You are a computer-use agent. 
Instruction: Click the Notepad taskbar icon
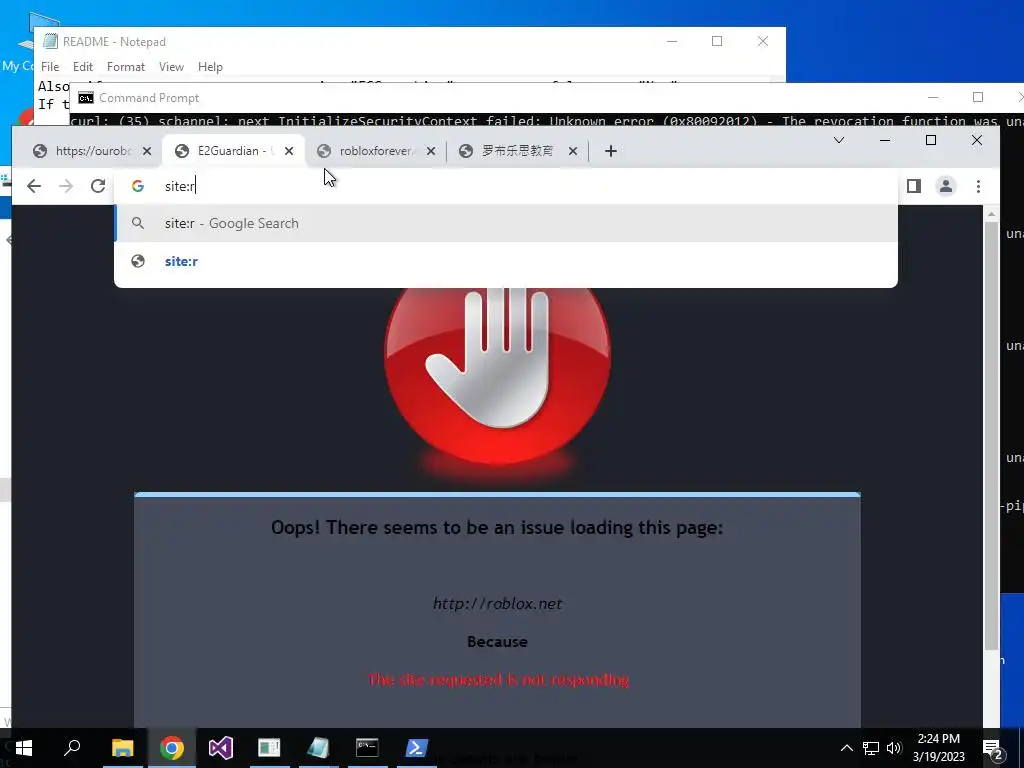tap(318, 748)
